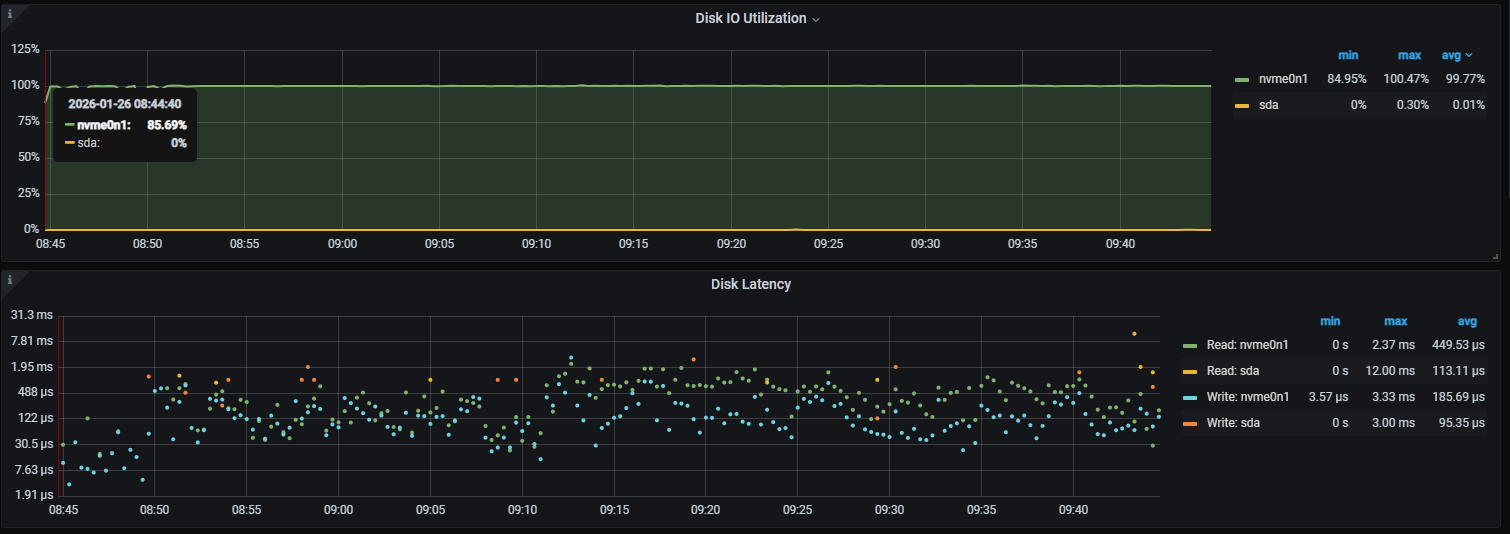Sort utilization legend by avg column
The height and width of the screenshot is (534, 1510).
(1456, 55)
